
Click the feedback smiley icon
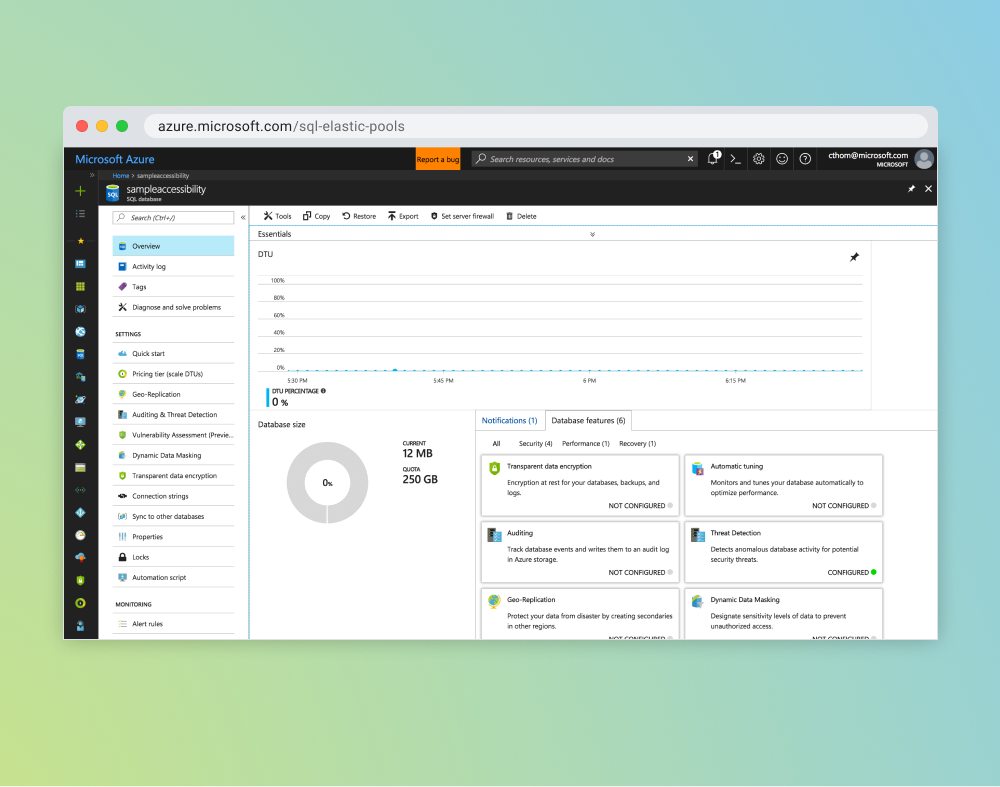tap(782, 159)
